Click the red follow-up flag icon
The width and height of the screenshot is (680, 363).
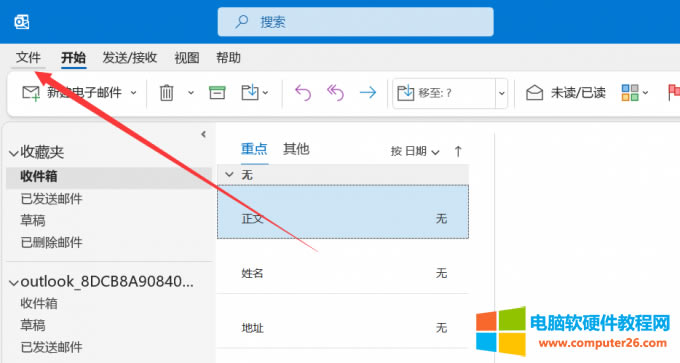pyautogui.click(x=674, y=92)
